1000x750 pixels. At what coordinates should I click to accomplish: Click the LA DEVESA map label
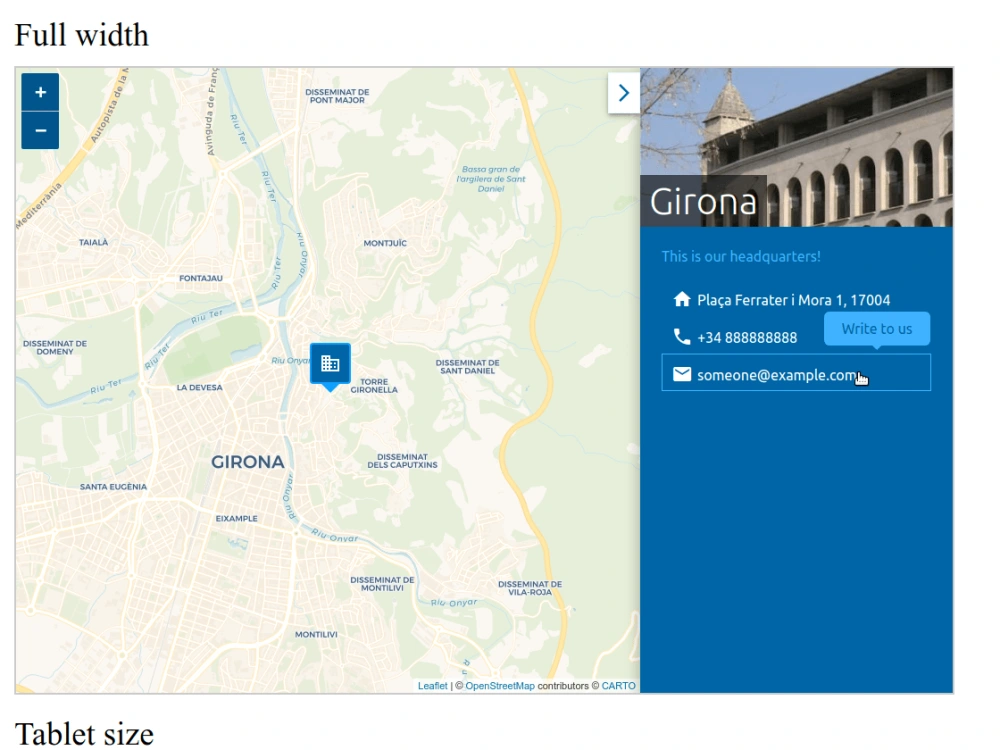200,387
